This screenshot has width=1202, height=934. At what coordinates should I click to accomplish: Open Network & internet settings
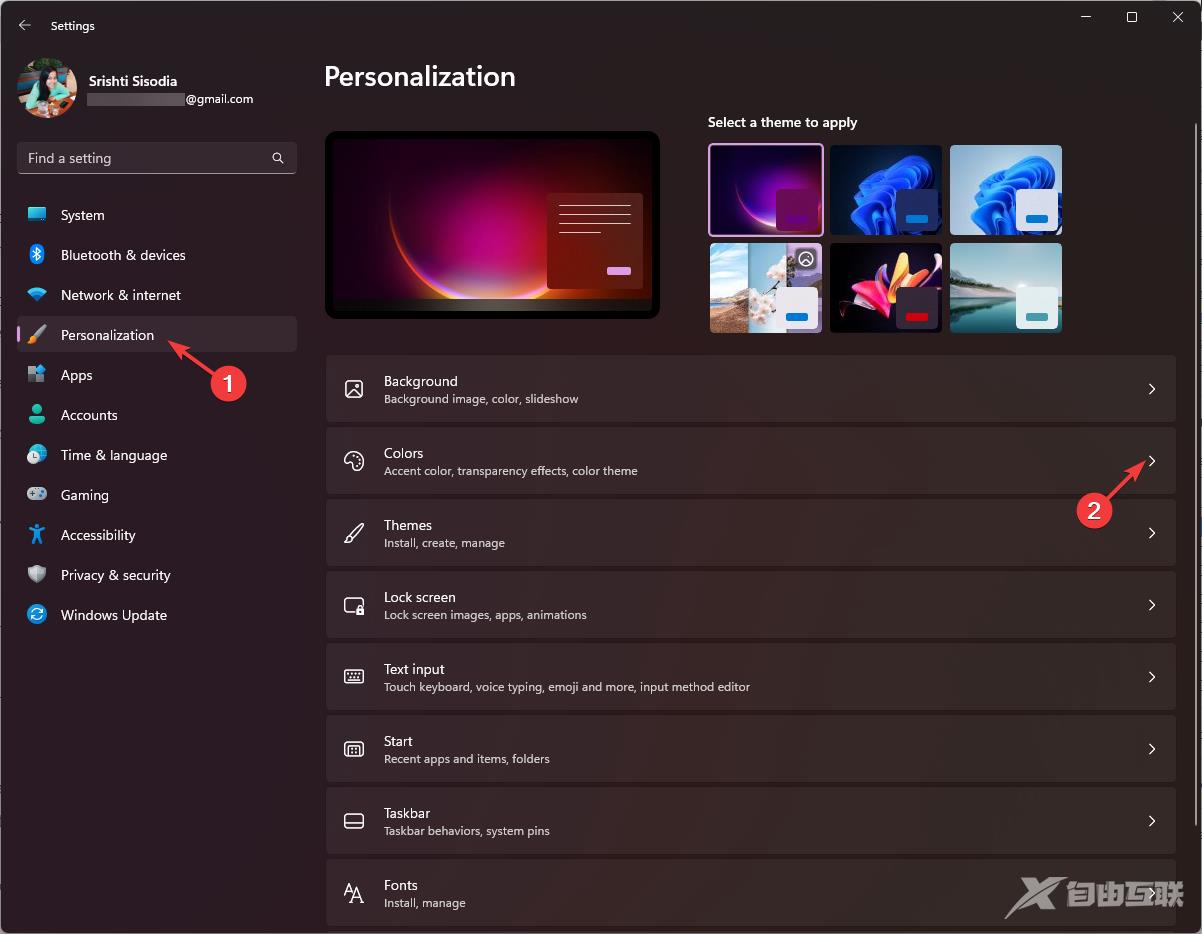pyautogui.click(x=157, y=295)
